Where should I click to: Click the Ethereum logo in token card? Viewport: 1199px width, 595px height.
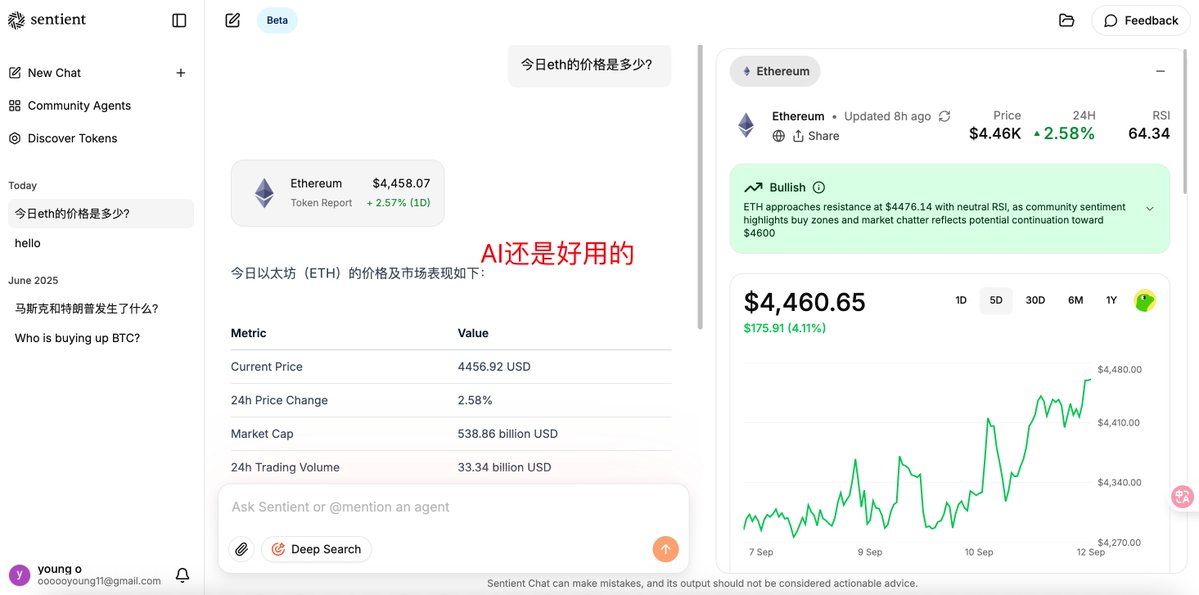(265, 193)
